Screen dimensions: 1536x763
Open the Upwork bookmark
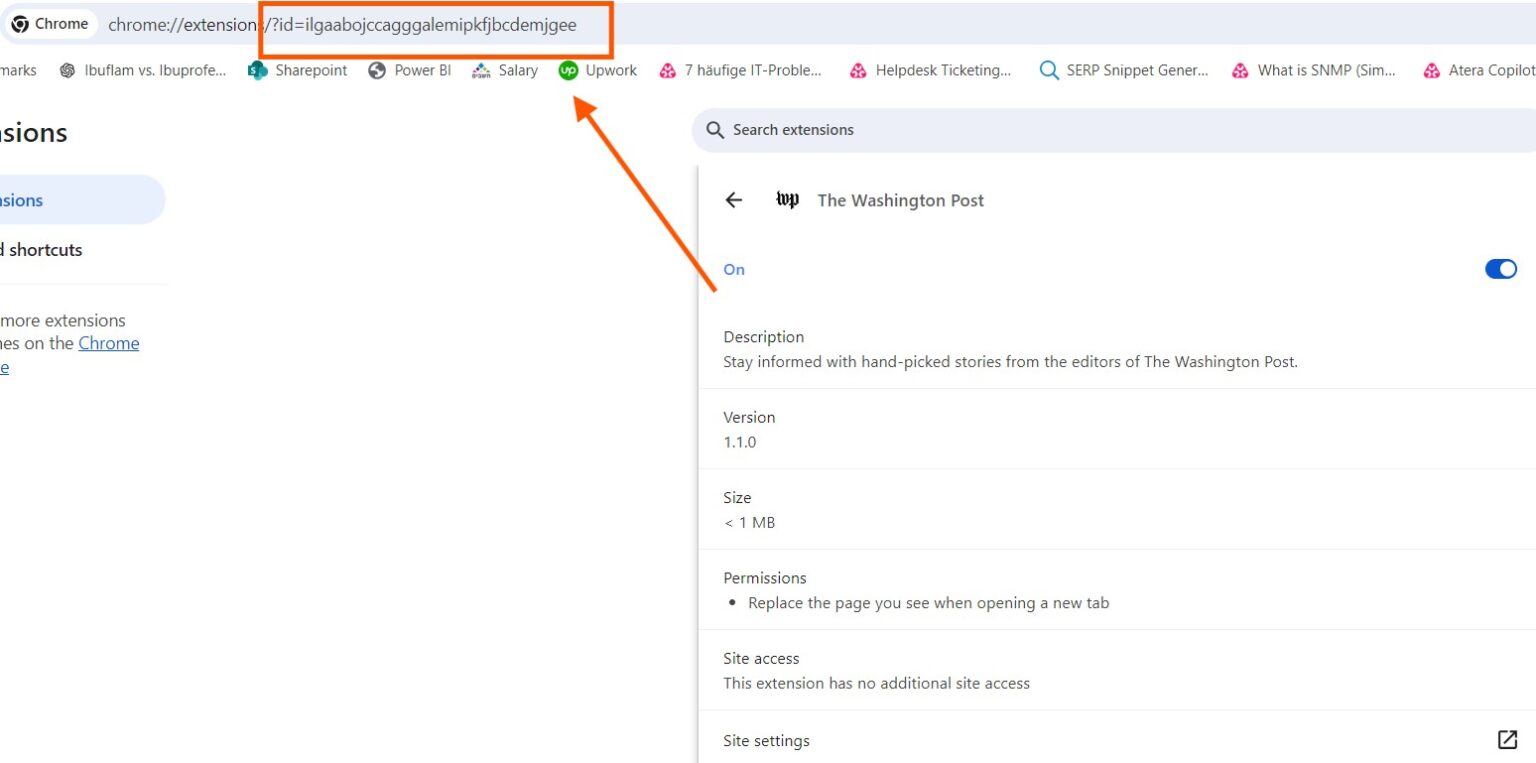[598, 70]
